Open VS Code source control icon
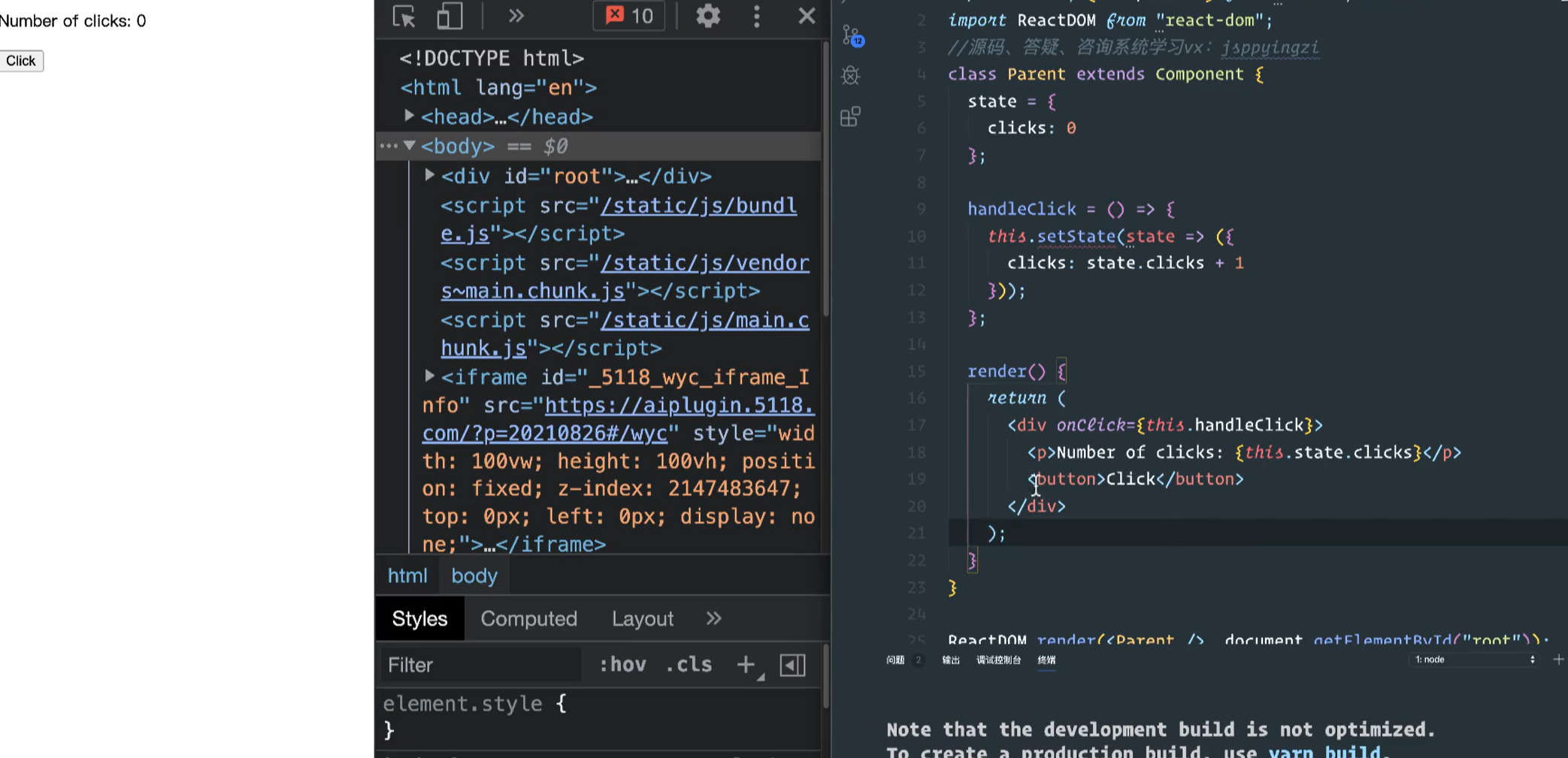Viewport: 1568px width, 758px height. click(852, 35)
